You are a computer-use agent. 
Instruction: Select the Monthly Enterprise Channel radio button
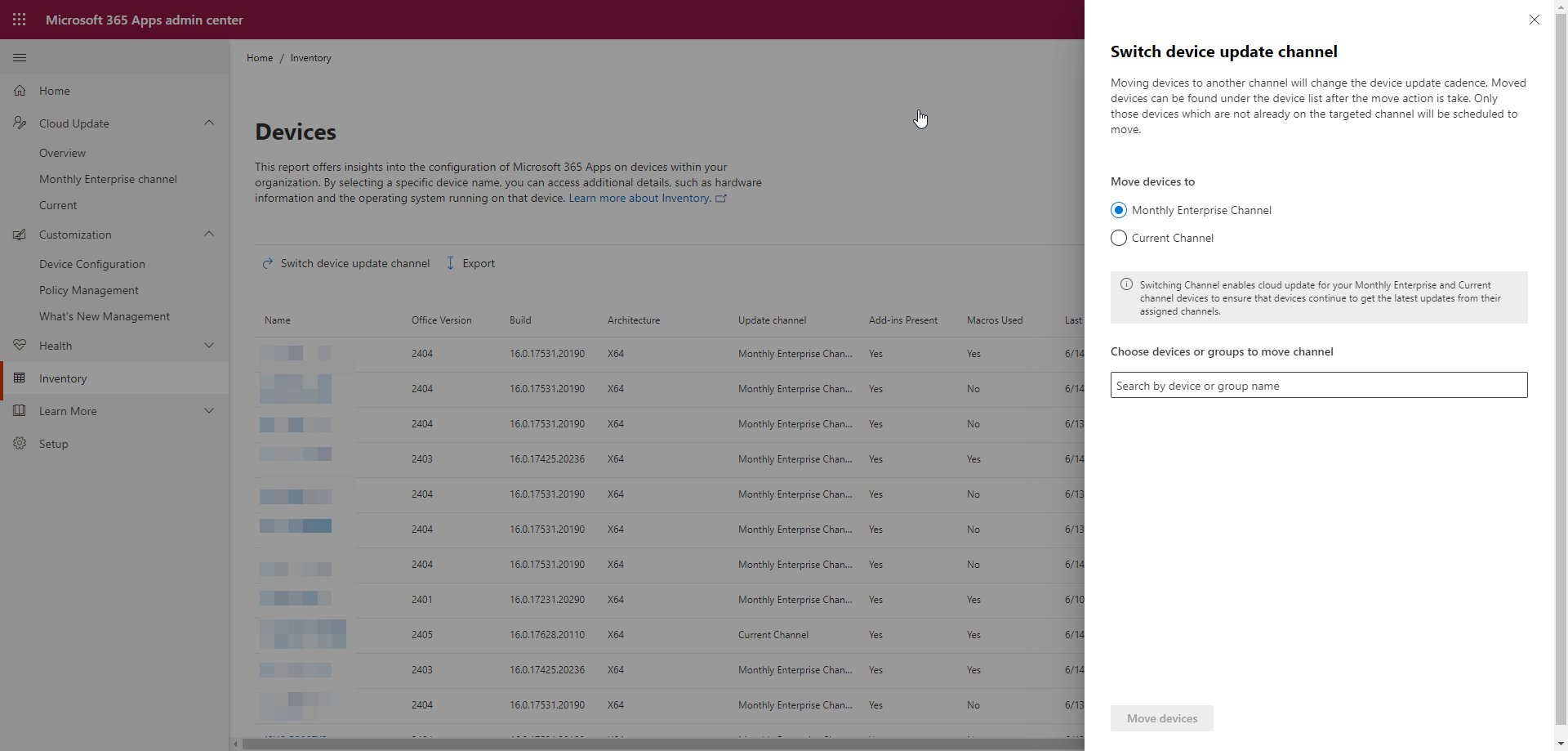pos(1119,210)
